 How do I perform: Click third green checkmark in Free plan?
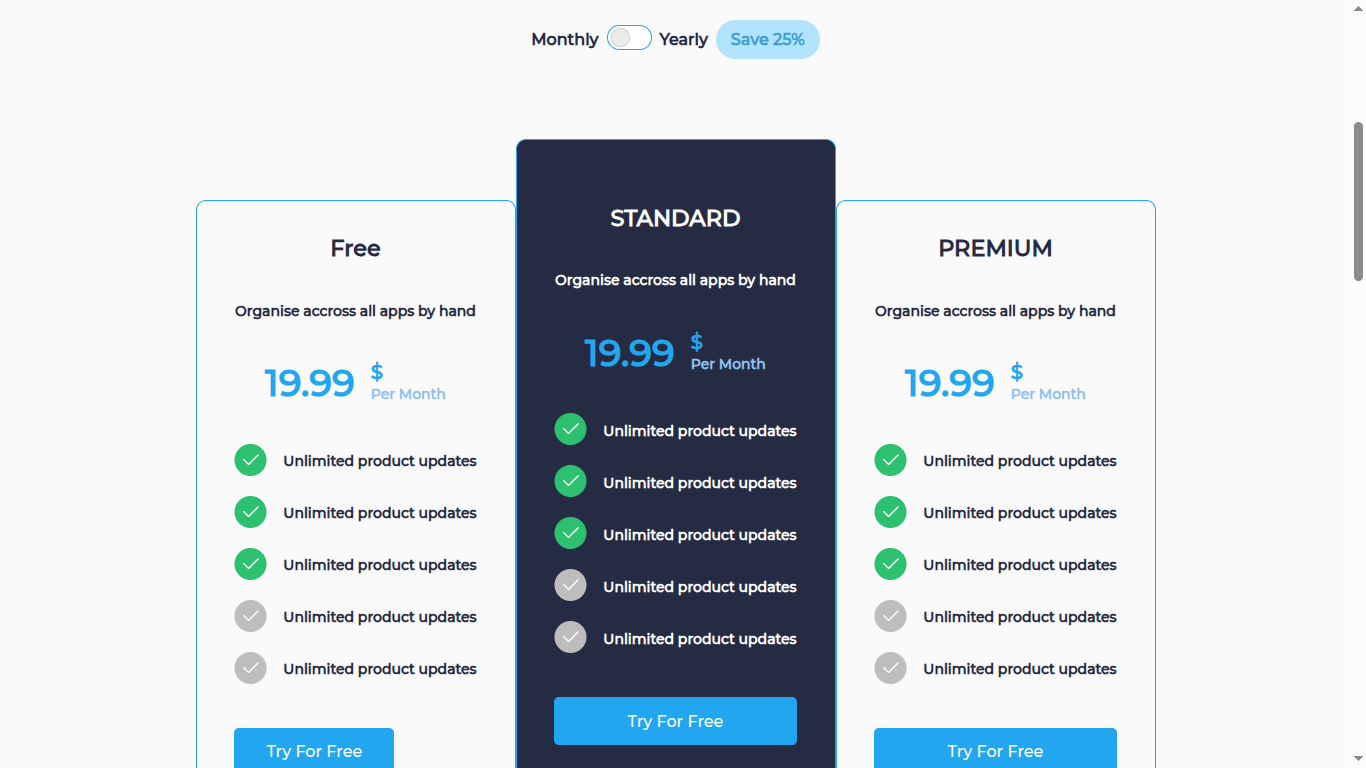[250, 565]
